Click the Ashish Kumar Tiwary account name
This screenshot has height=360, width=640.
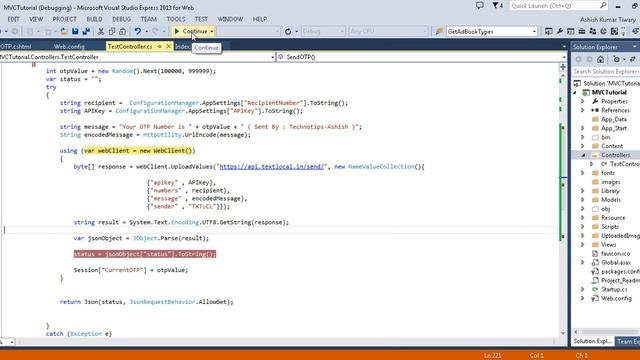pos(608,20)
